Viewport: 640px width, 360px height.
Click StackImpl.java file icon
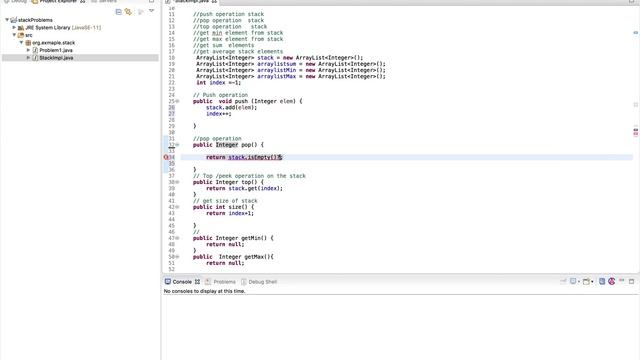[x=35, y=58]
